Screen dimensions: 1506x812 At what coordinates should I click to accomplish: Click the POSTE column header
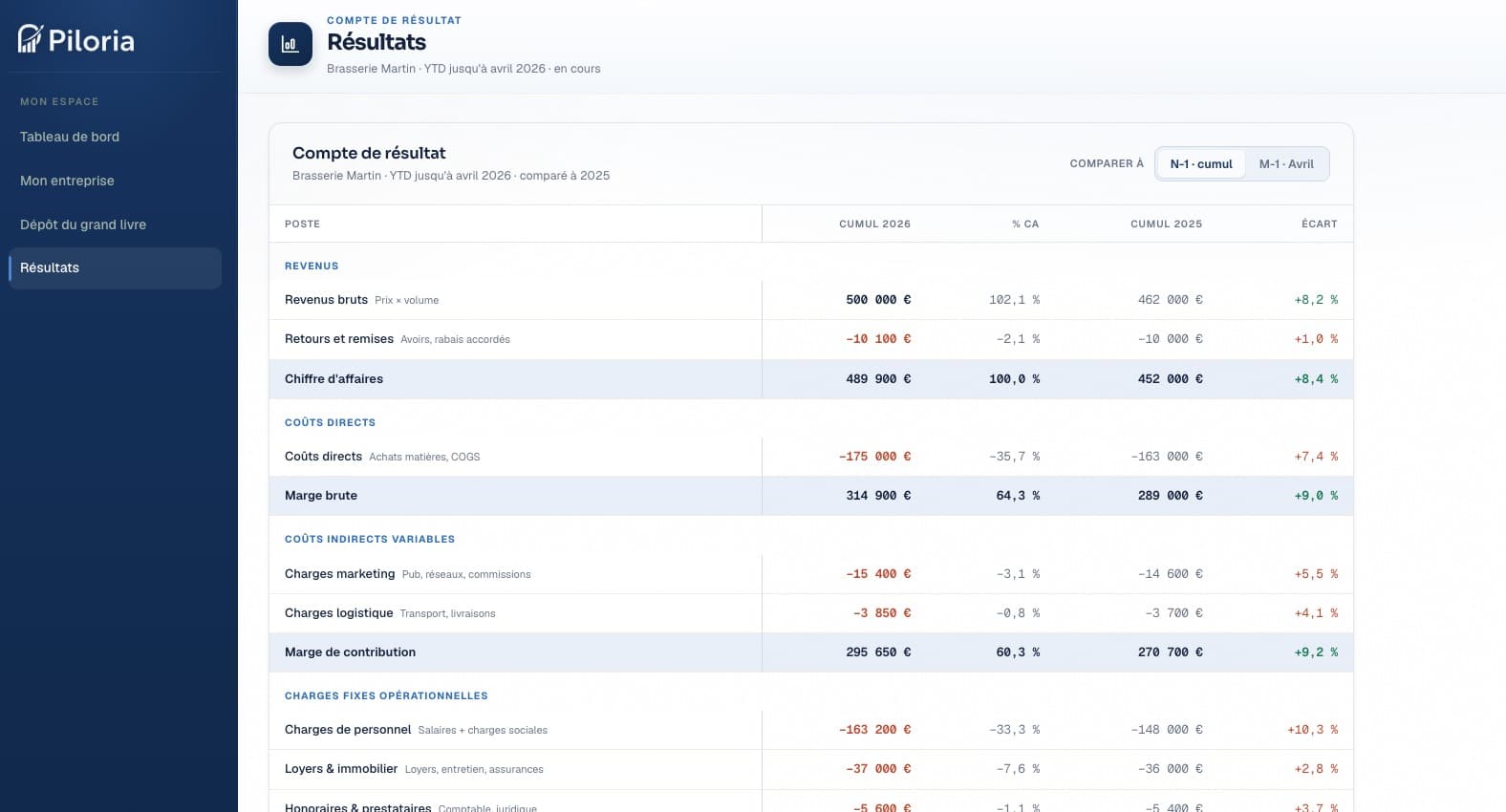(302, 224)
